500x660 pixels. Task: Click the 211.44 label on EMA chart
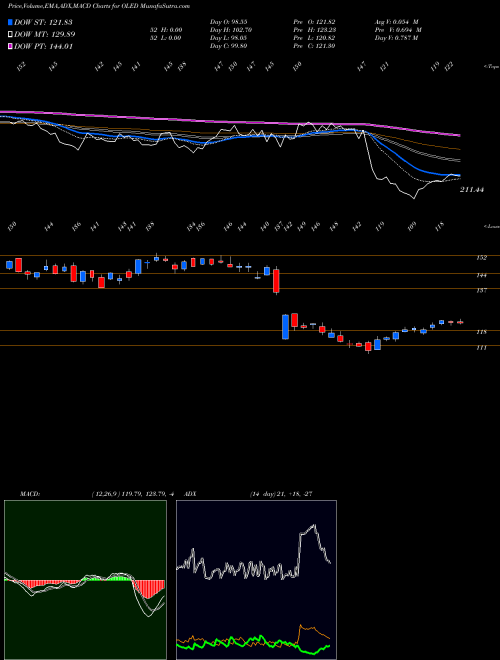472,190
